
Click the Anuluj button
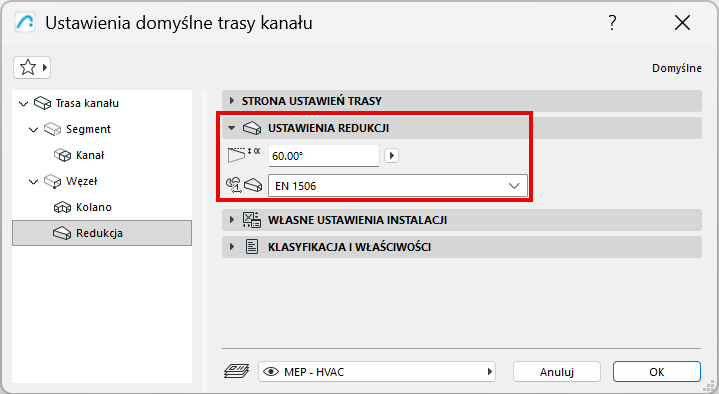click(557, 372)
